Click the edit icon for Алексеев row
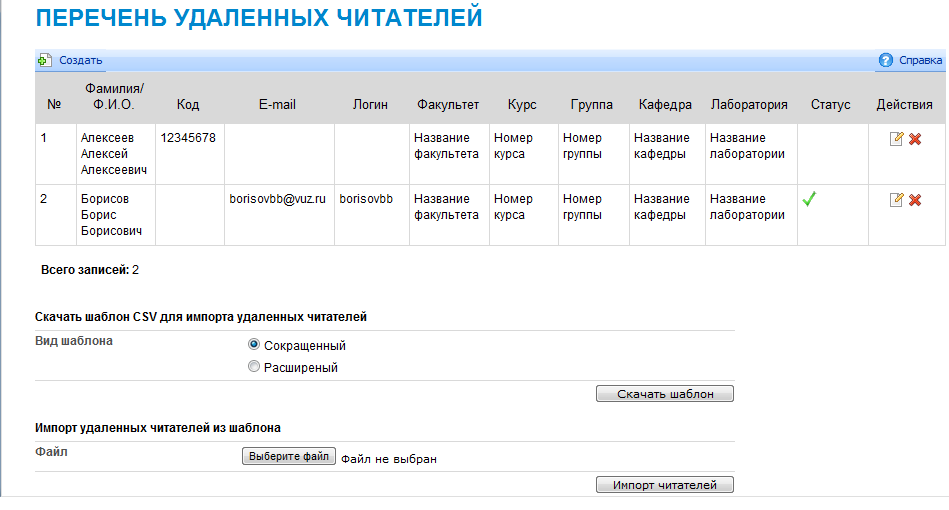949x510 pixels. click(896, 139)
